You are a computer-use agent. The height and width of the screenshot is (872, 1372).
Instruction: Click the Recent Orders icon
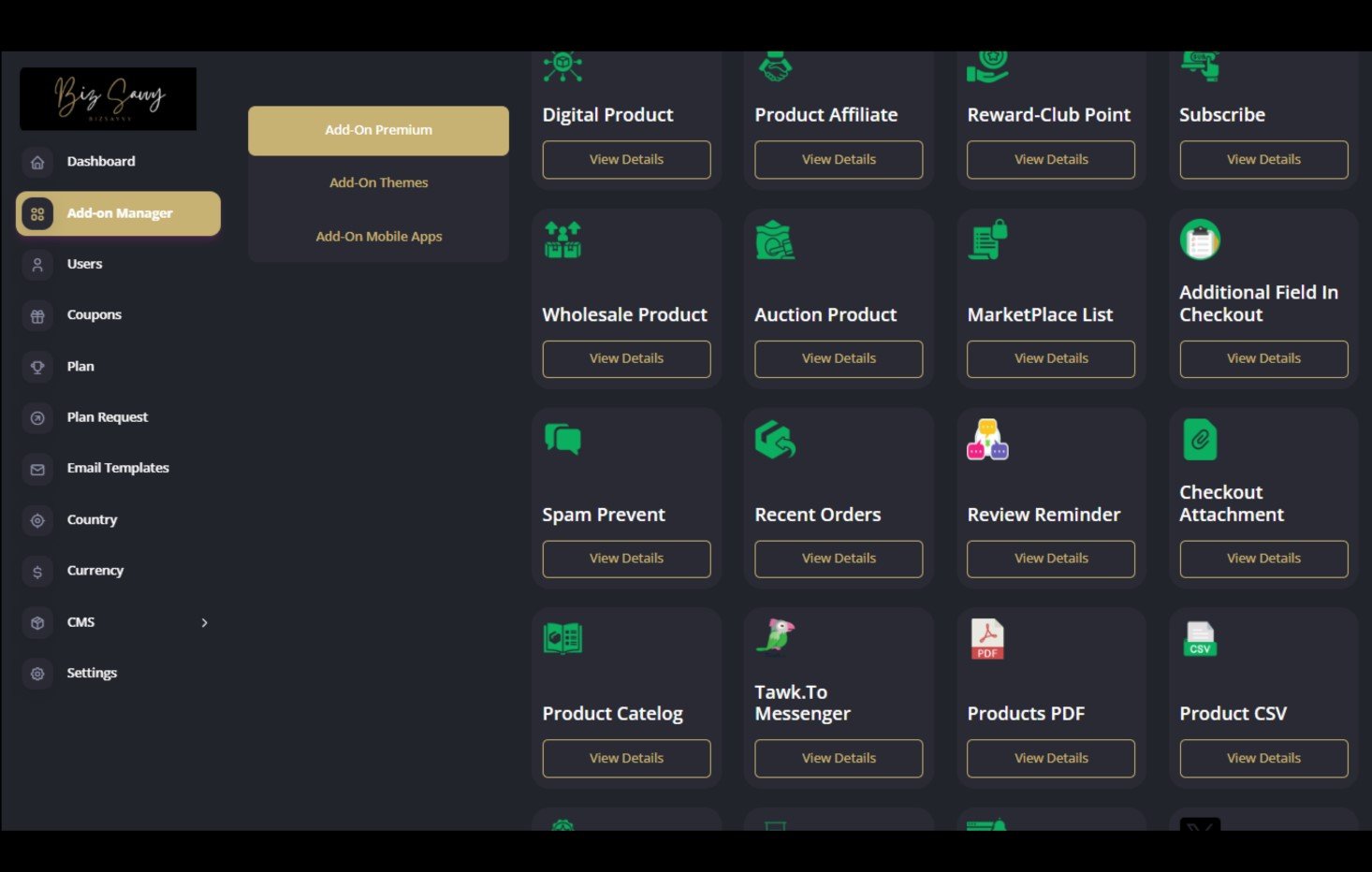775,440
